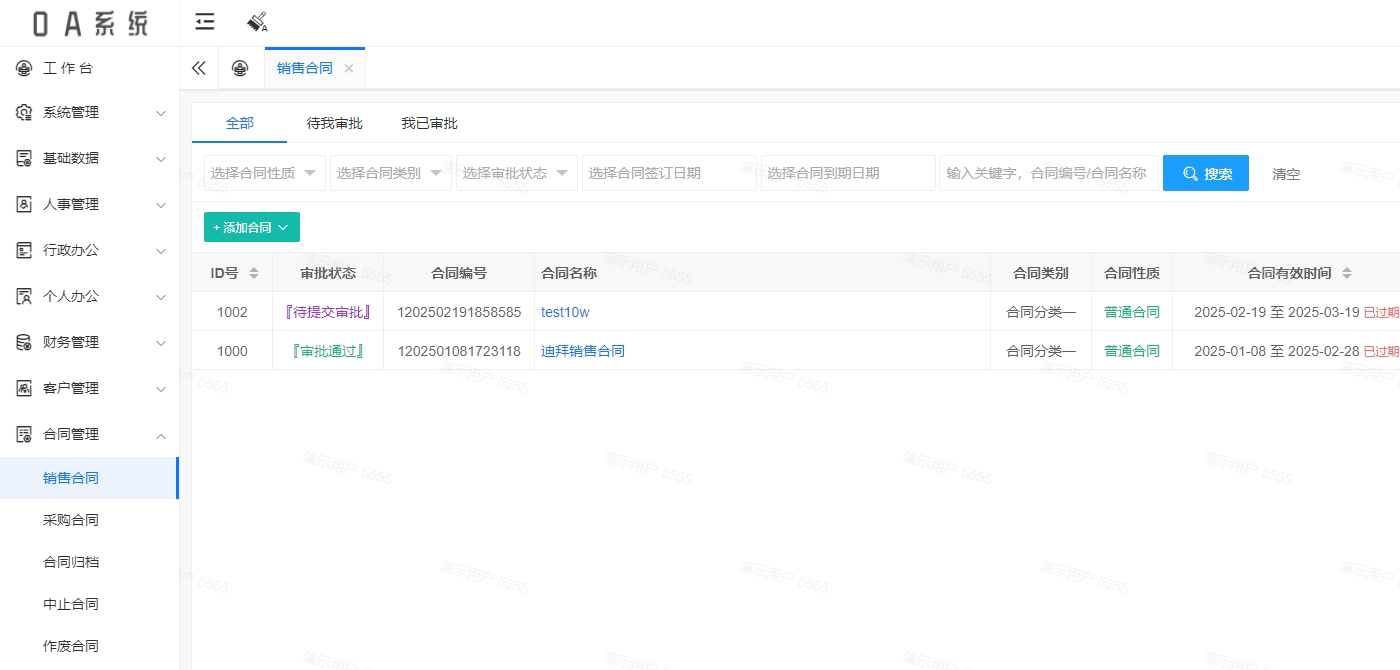Sort by 合同有效时间 column arrows
Screen dimensions: 1400x670
coord(1347,273)
